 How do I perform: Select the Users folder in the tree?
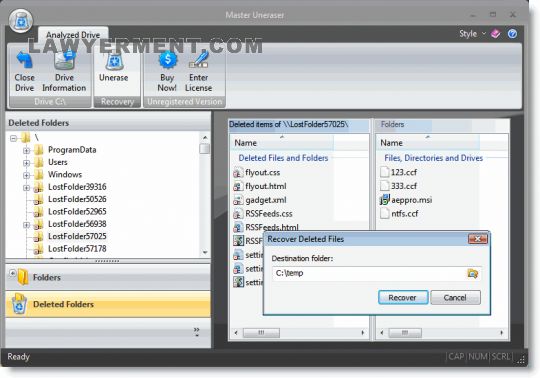58,162
